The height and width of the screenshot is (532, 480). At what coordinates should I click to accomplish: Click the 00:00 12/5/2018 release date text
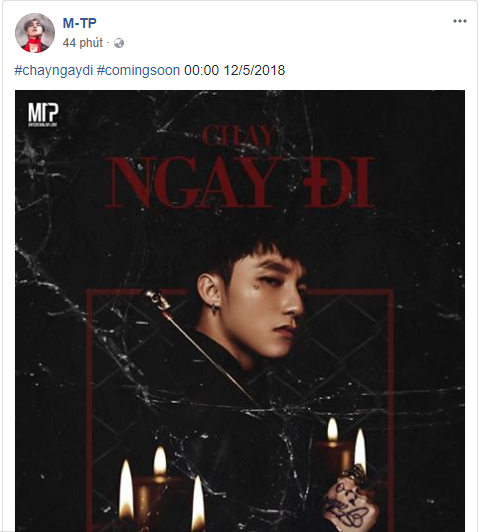pyautogui.click(x=234, y=70)
